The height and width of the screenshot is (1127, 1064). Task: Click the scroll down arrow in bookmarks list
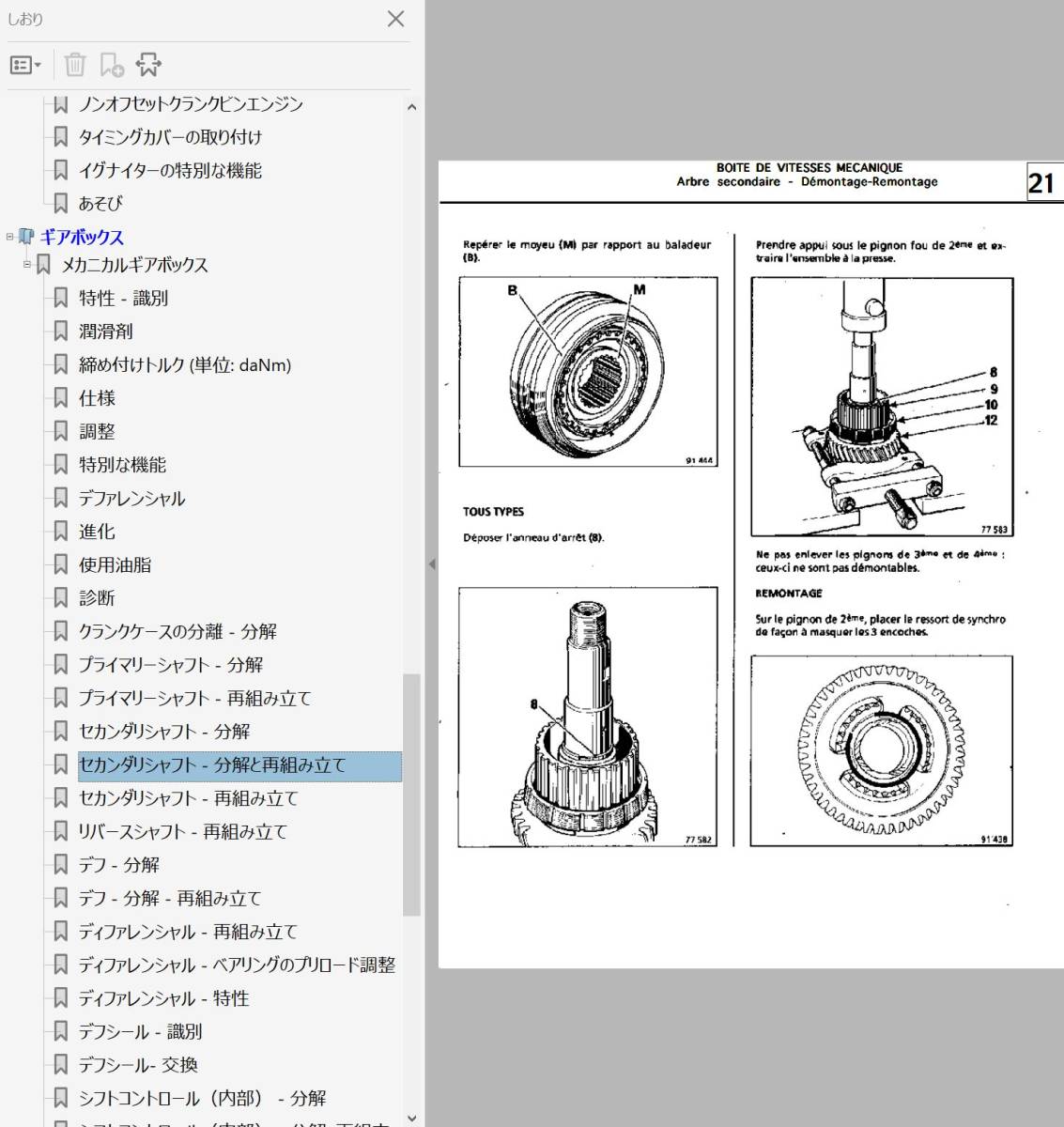pyautogui.click(x=411, y=1118)
